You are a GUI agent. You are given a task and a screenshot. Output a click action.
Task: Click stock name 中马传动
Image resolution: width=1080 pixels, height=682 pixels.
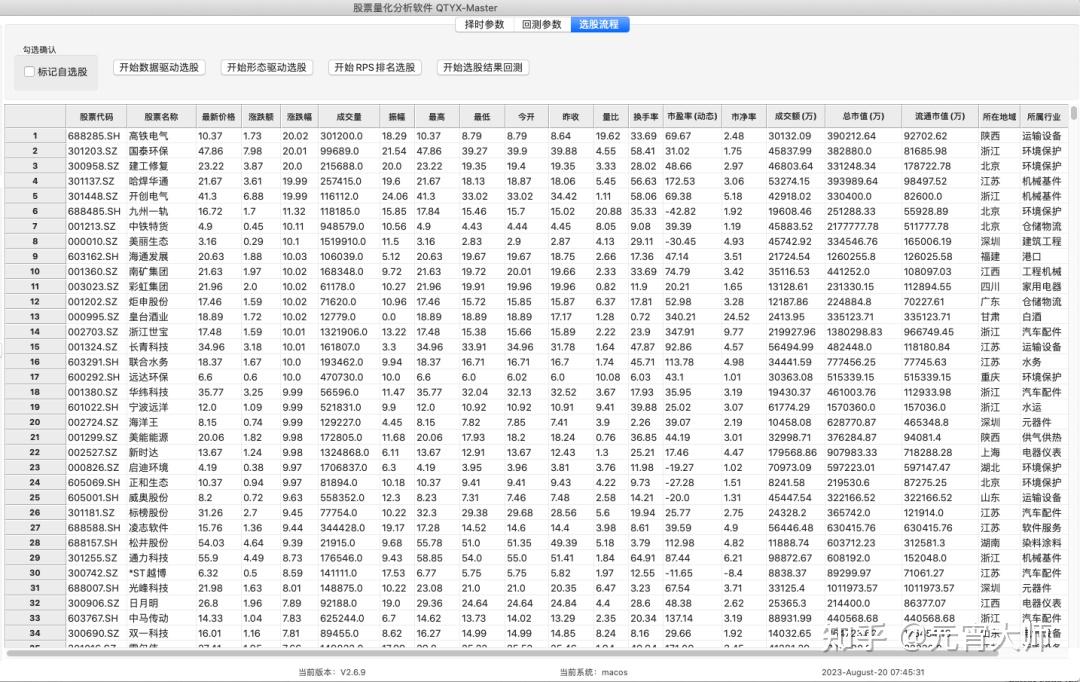(149, 619)
